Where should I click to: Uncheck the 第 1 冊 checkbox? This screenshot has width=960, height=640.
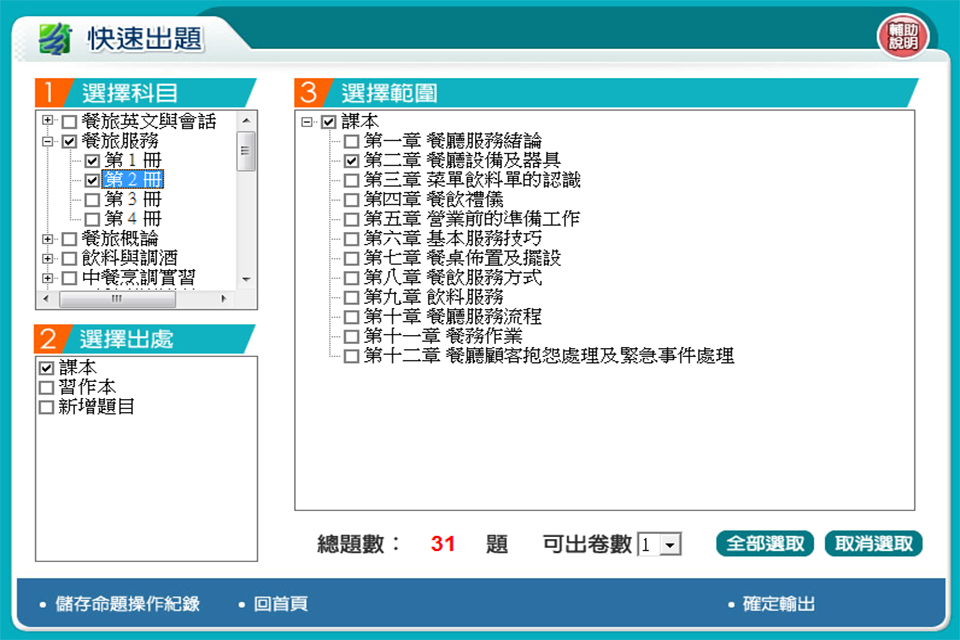92,161
